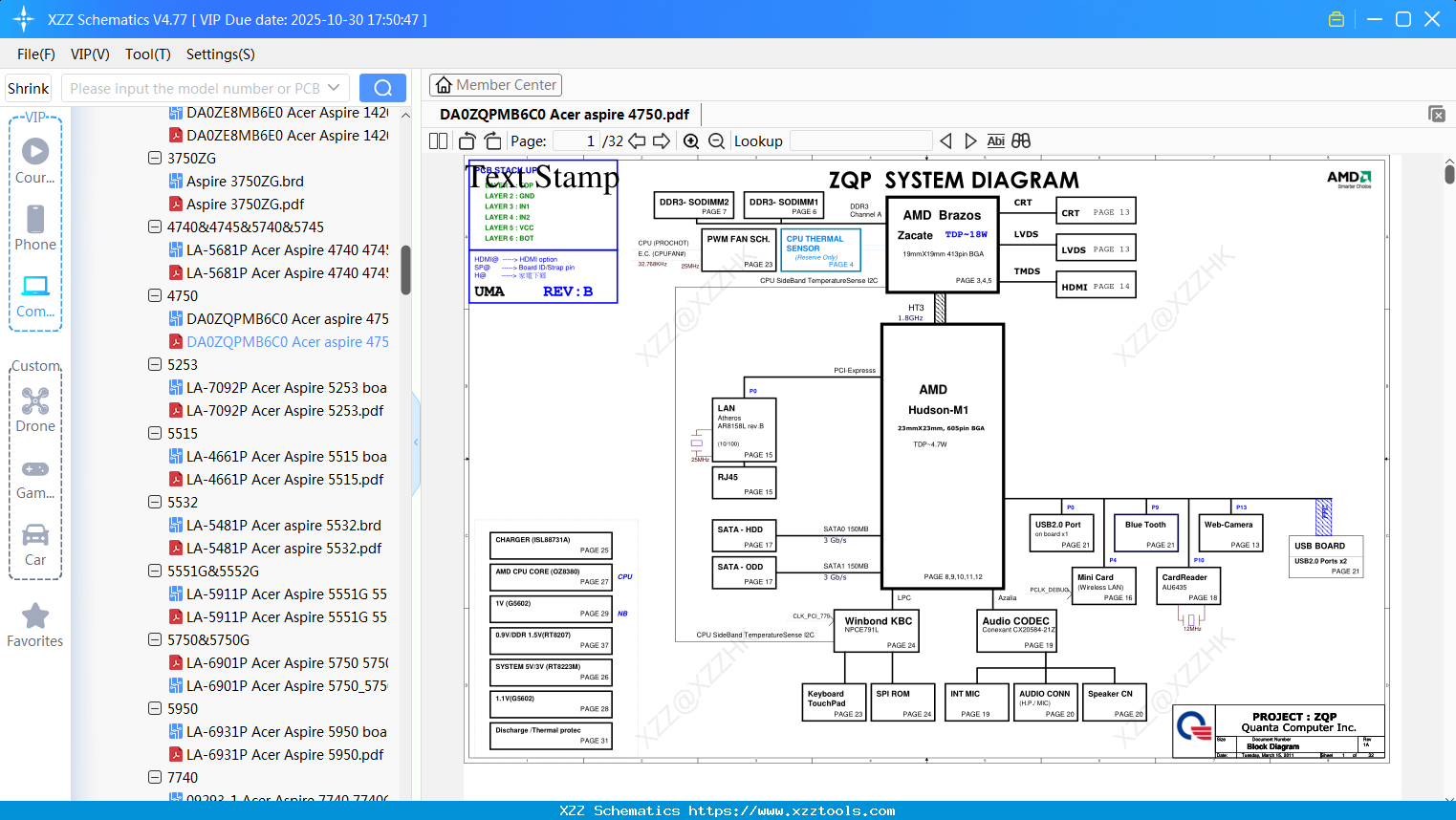Image resolution: width=1456 pixels, height=820 pixels.
Task: Collapse the left panel with the side handle
Action: [x=416, y=442]
